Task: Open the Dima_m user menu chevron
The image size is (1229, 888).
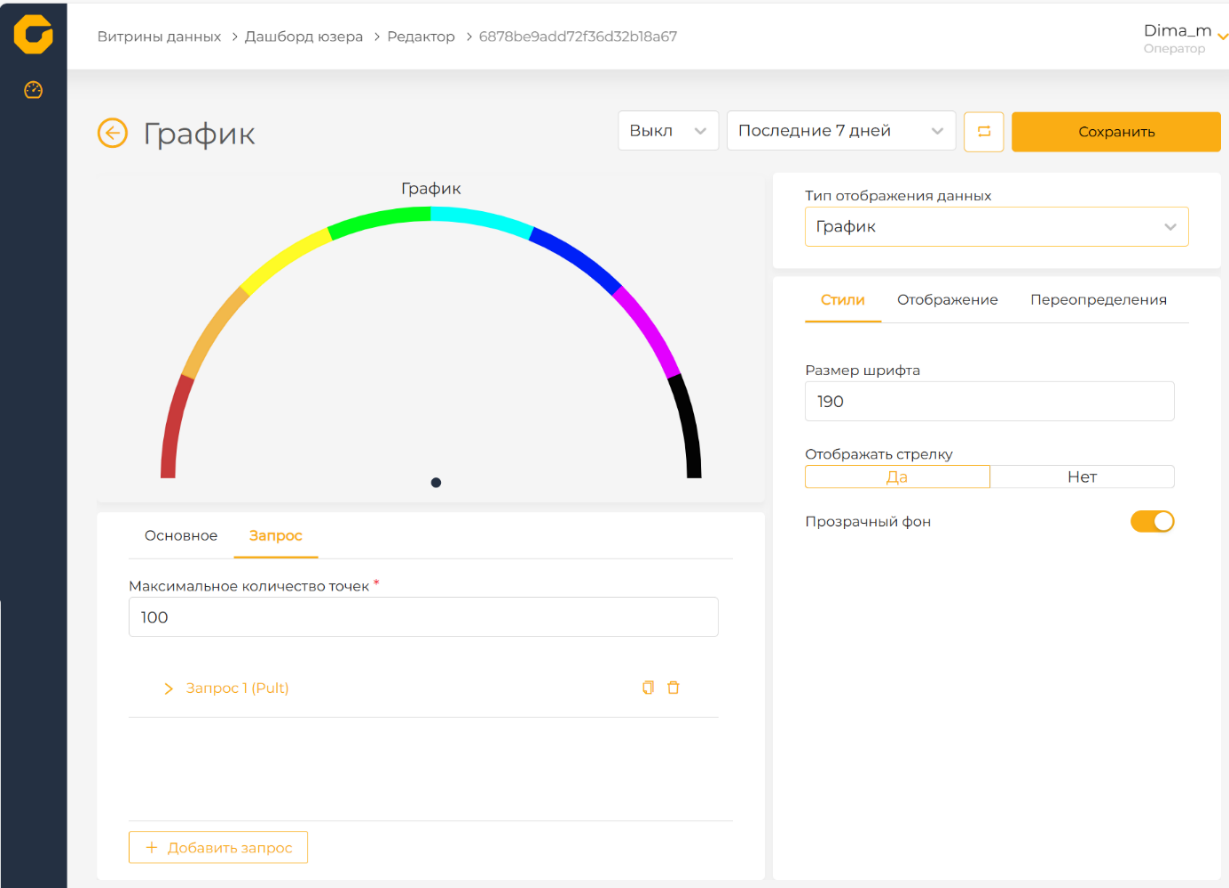Action: (1222, 37)
